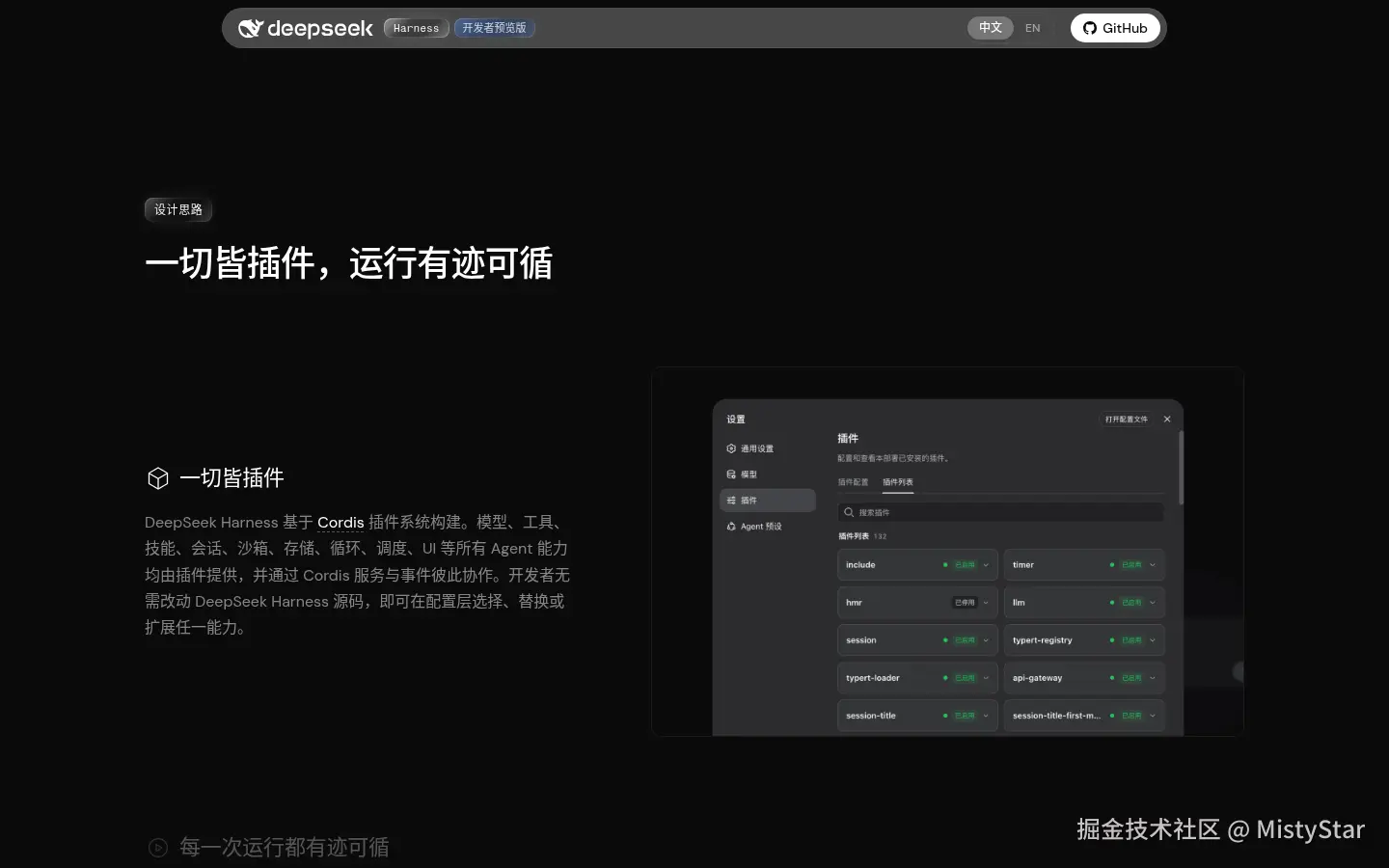Switch to the 插件配置 tab
This screenshot has height=868, width=1389.
coord(853,482)
